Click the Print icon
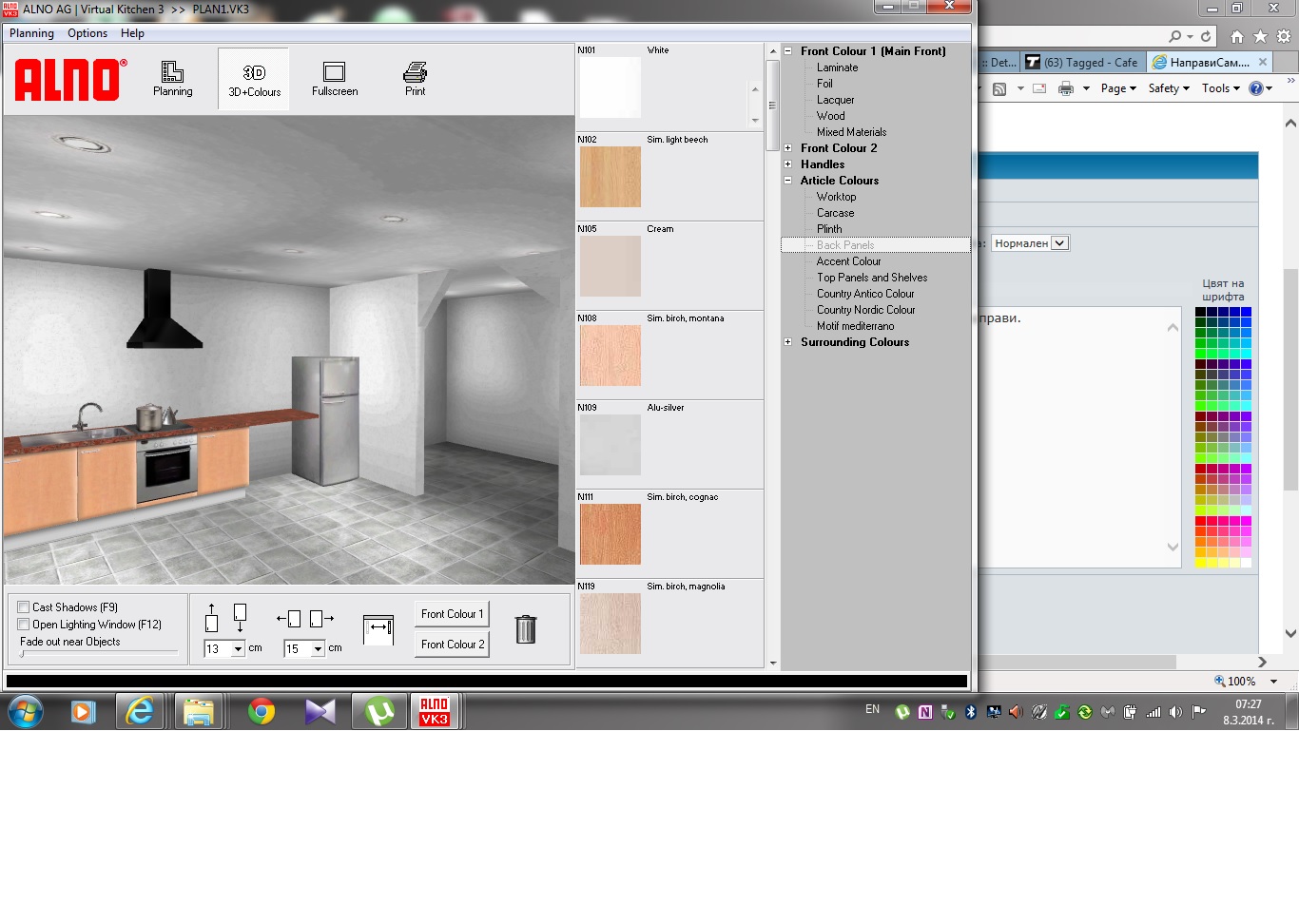1299x924 pixels. (415, 79)
